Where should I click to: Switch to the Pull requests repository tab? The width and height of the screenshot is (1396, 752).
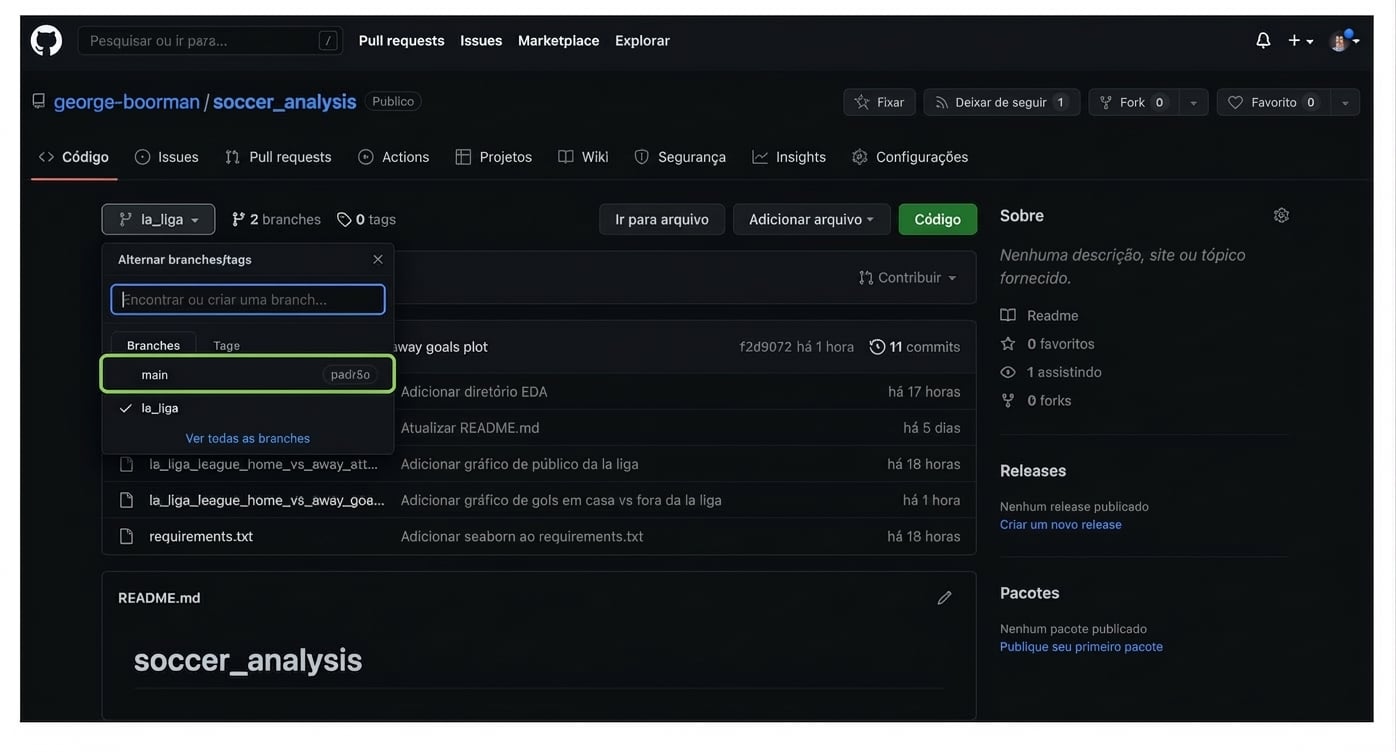278,157
